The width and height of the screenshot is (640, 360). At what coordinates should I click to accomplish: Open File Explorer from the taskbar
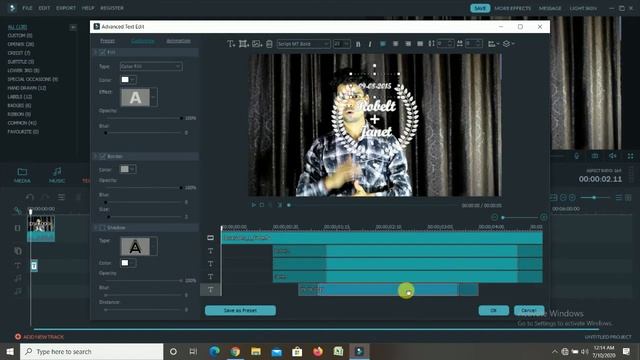coord(256,351)
